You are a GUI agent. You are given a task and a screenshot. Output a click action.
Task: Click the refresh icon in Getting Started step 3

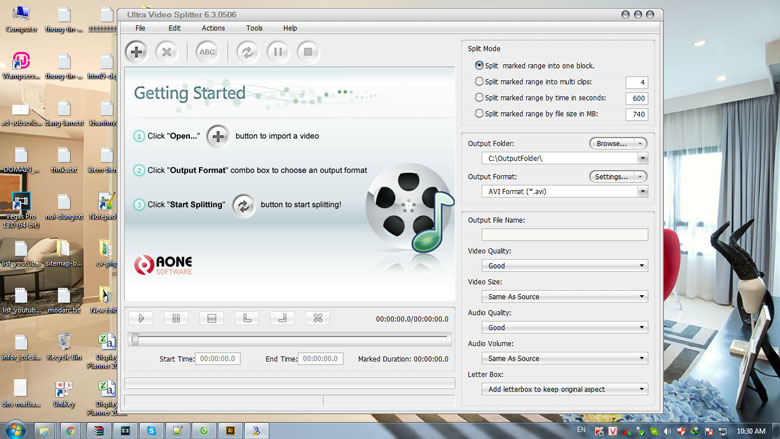(x=244, y=205)
